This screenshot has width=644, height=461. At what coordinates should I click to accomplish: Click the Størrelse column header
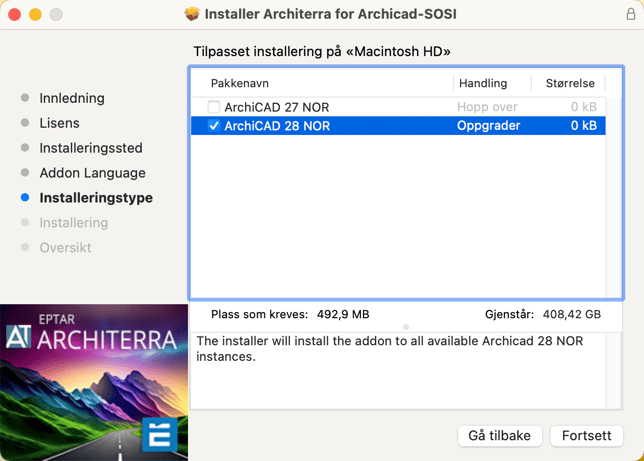click(x=570, y=83)
